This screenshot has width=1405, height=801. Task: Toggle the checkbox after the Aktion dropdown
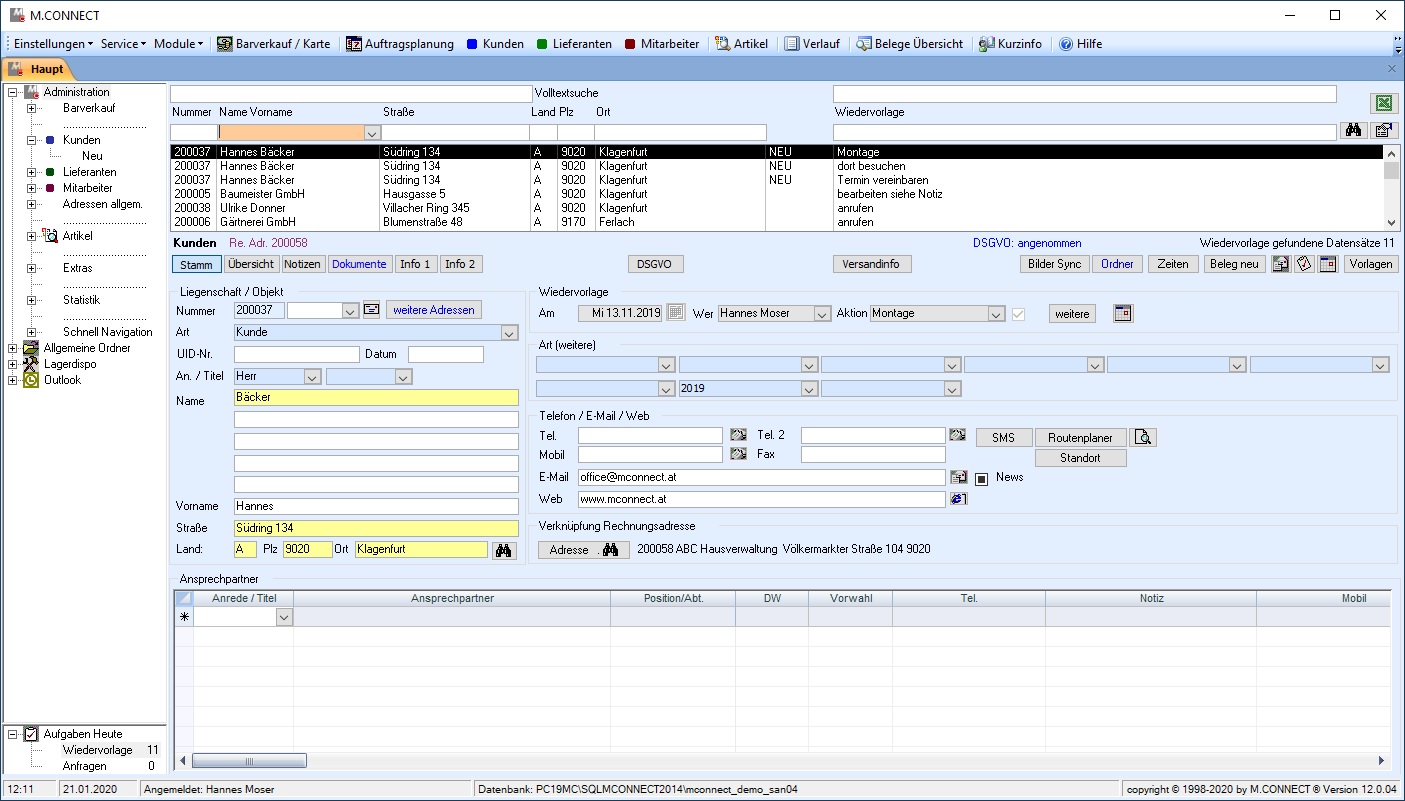pyautogui.click(x=1019, y=314)
